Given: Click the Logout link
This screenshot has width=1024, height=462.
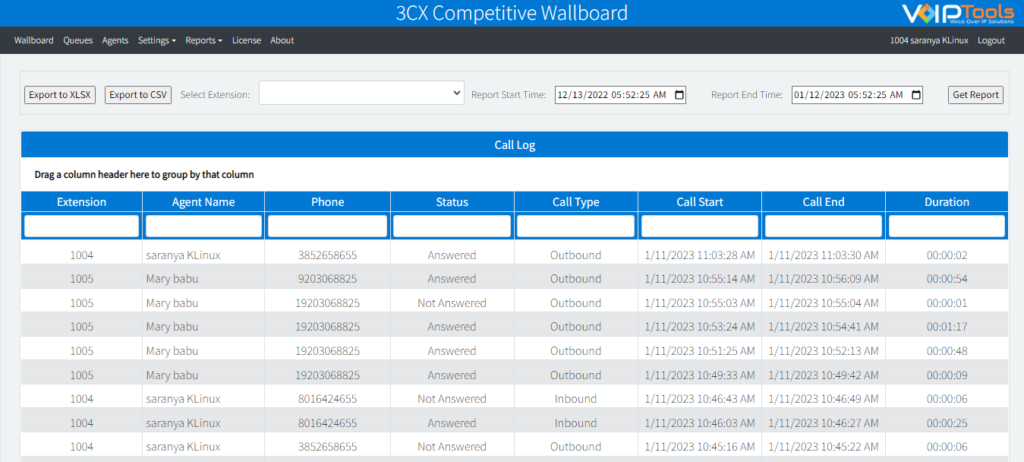Looking at the screenshot, I should pyautogui.click(x=991, y=41).
